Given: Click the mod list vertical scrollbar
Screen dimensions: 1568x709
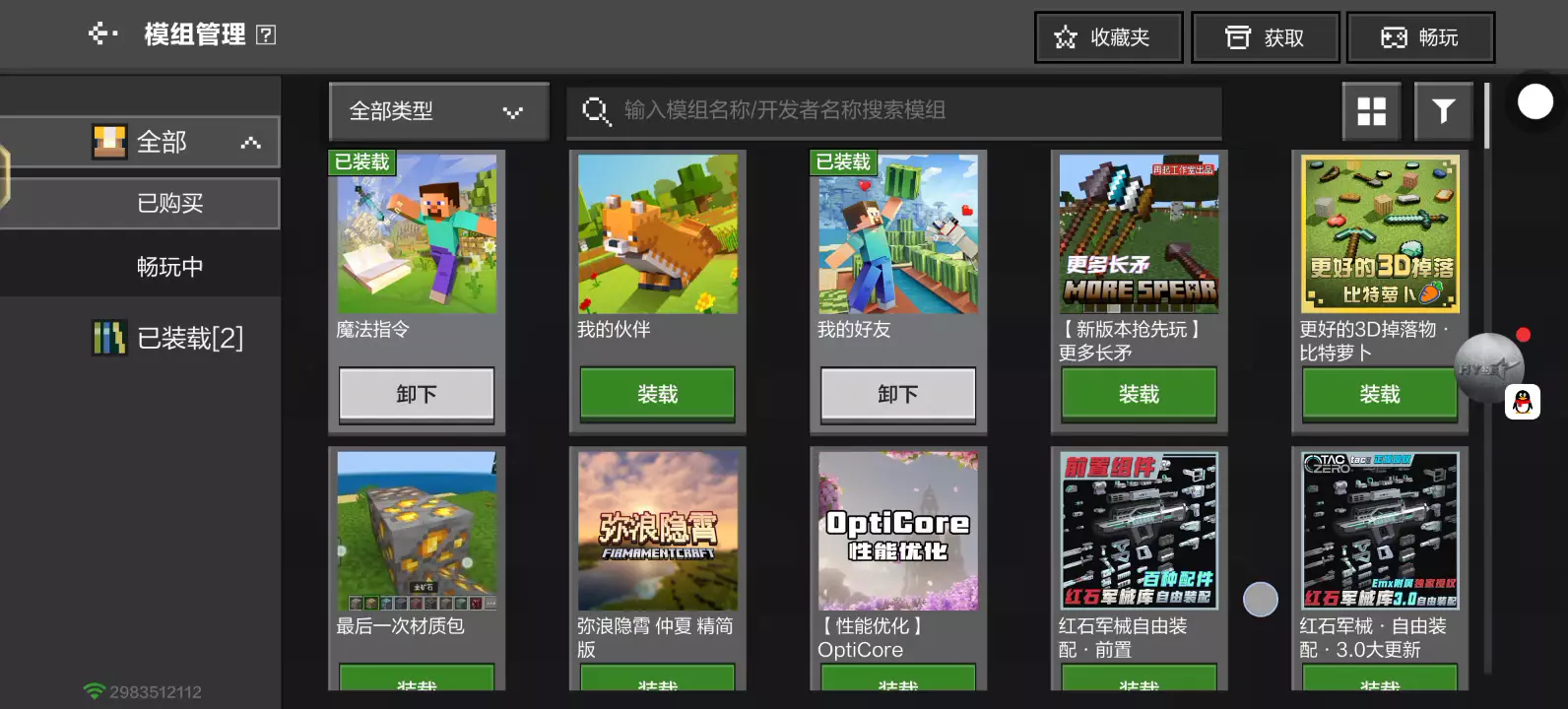Looking at the screenshot, I should point(1486,116).
